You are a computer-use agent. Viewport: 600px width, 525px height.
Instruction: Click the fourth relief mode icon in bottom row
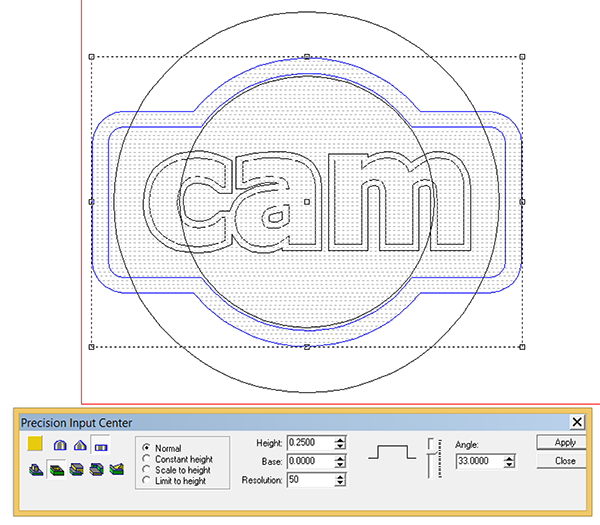pyautogui.click(x=96, y=469)
